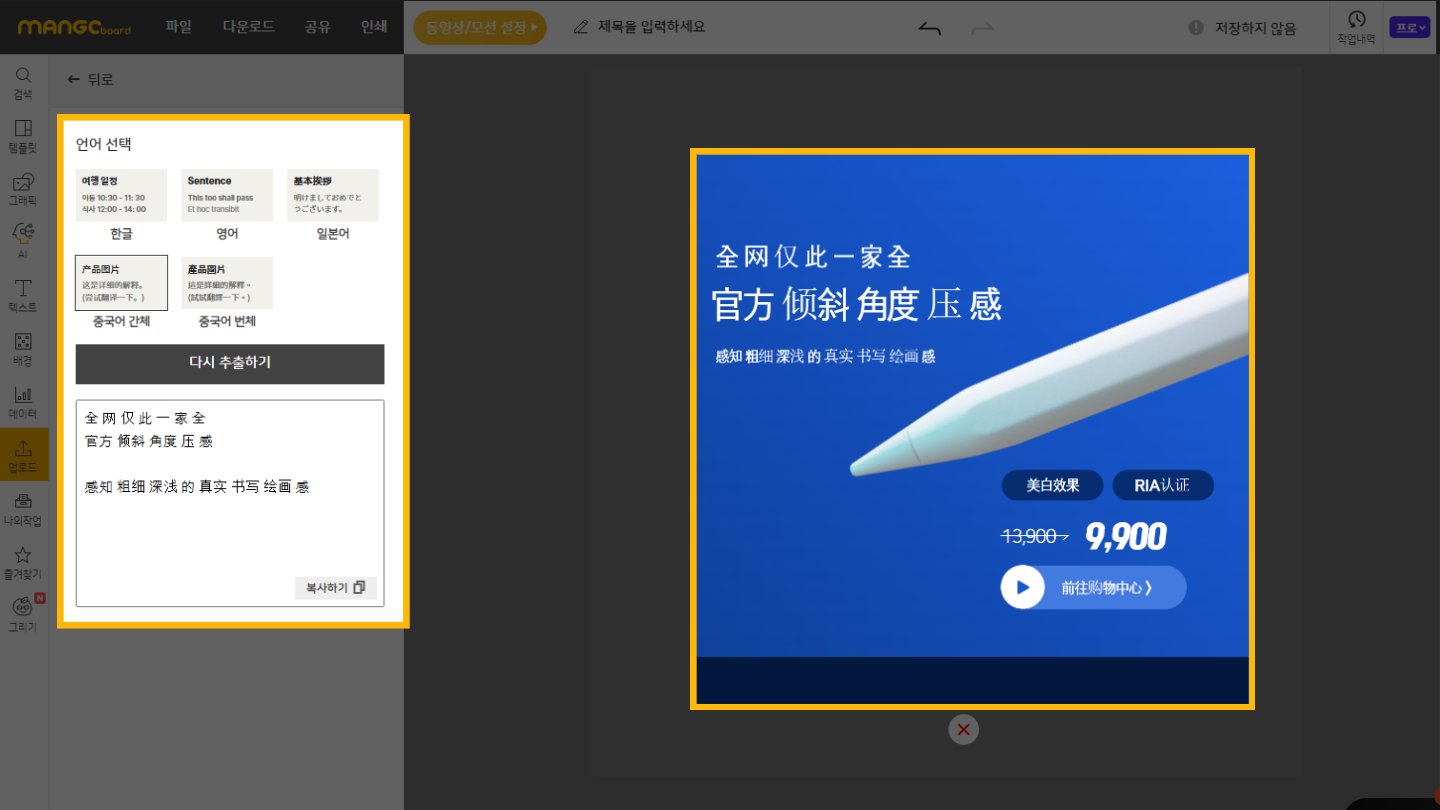Open the 파일 menu

(x=178, y=27)
